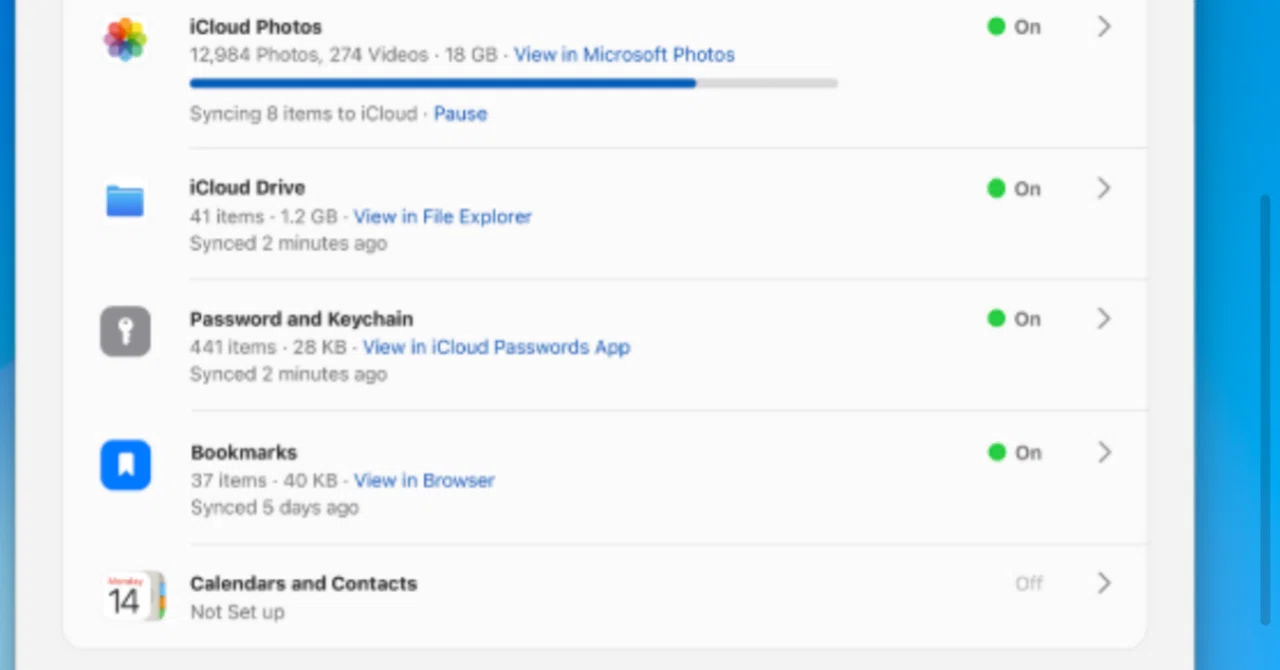This screenshot has width=1280, height=670.
Task: Open View in Microsoft Photos link
Action: 624,55
